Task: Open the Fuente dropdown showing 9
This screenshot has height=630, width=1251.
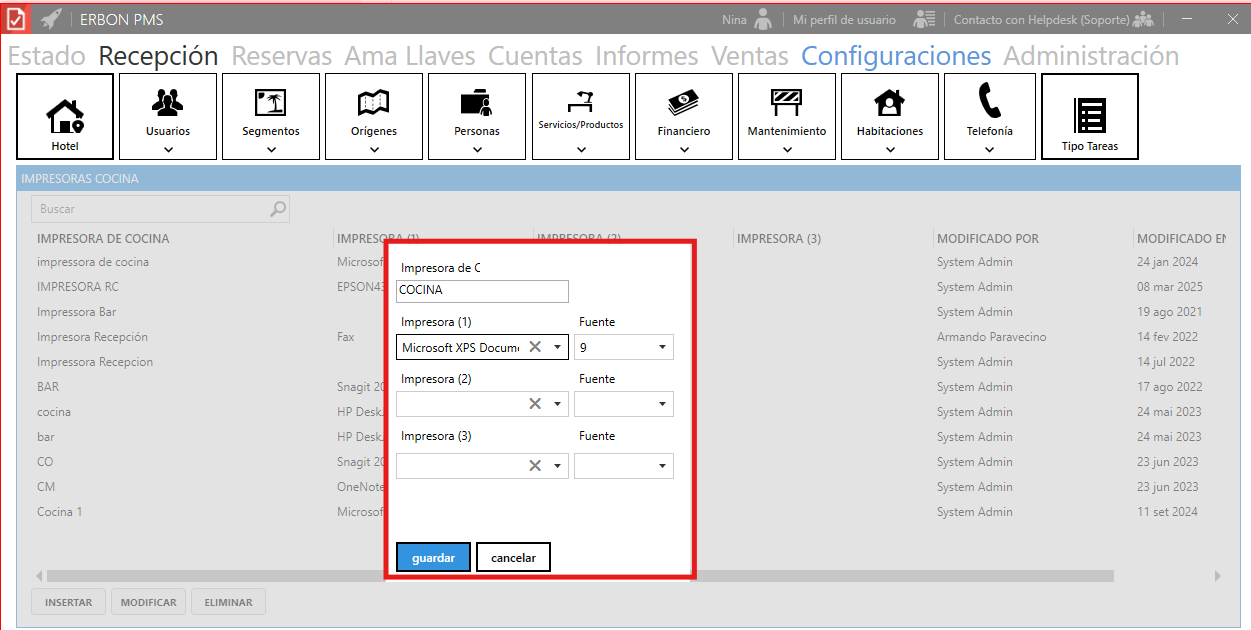Action: [662, 347]
